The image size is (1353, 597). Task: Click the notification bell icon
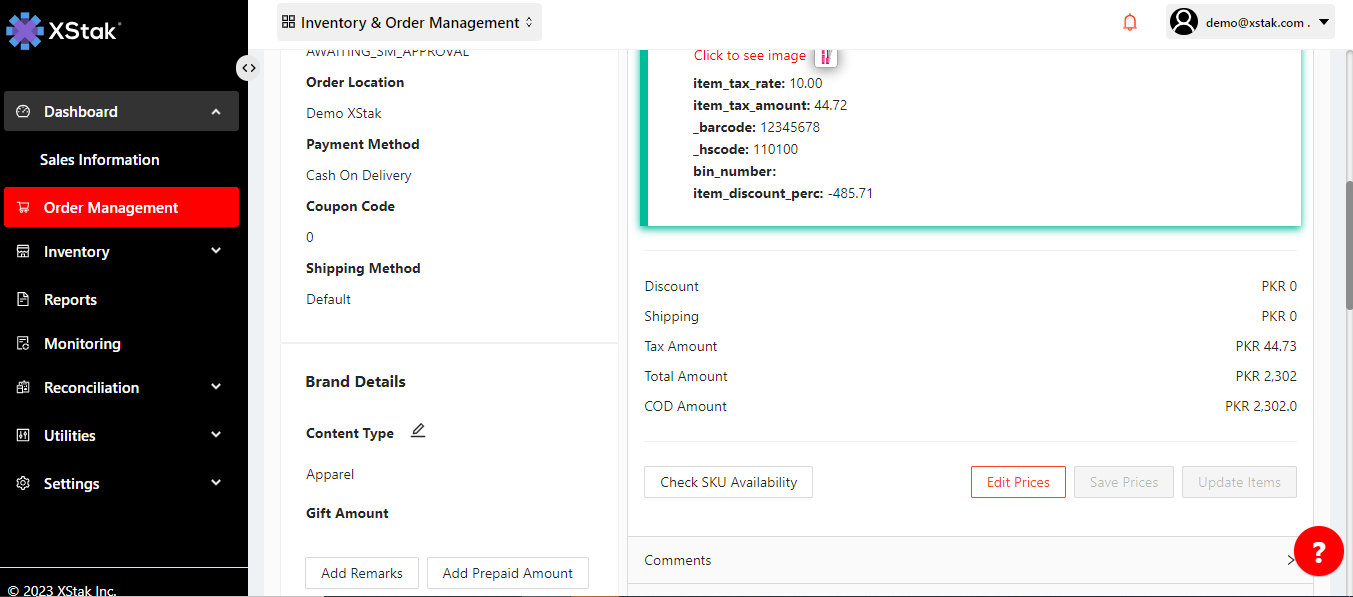coord(1130,22)
